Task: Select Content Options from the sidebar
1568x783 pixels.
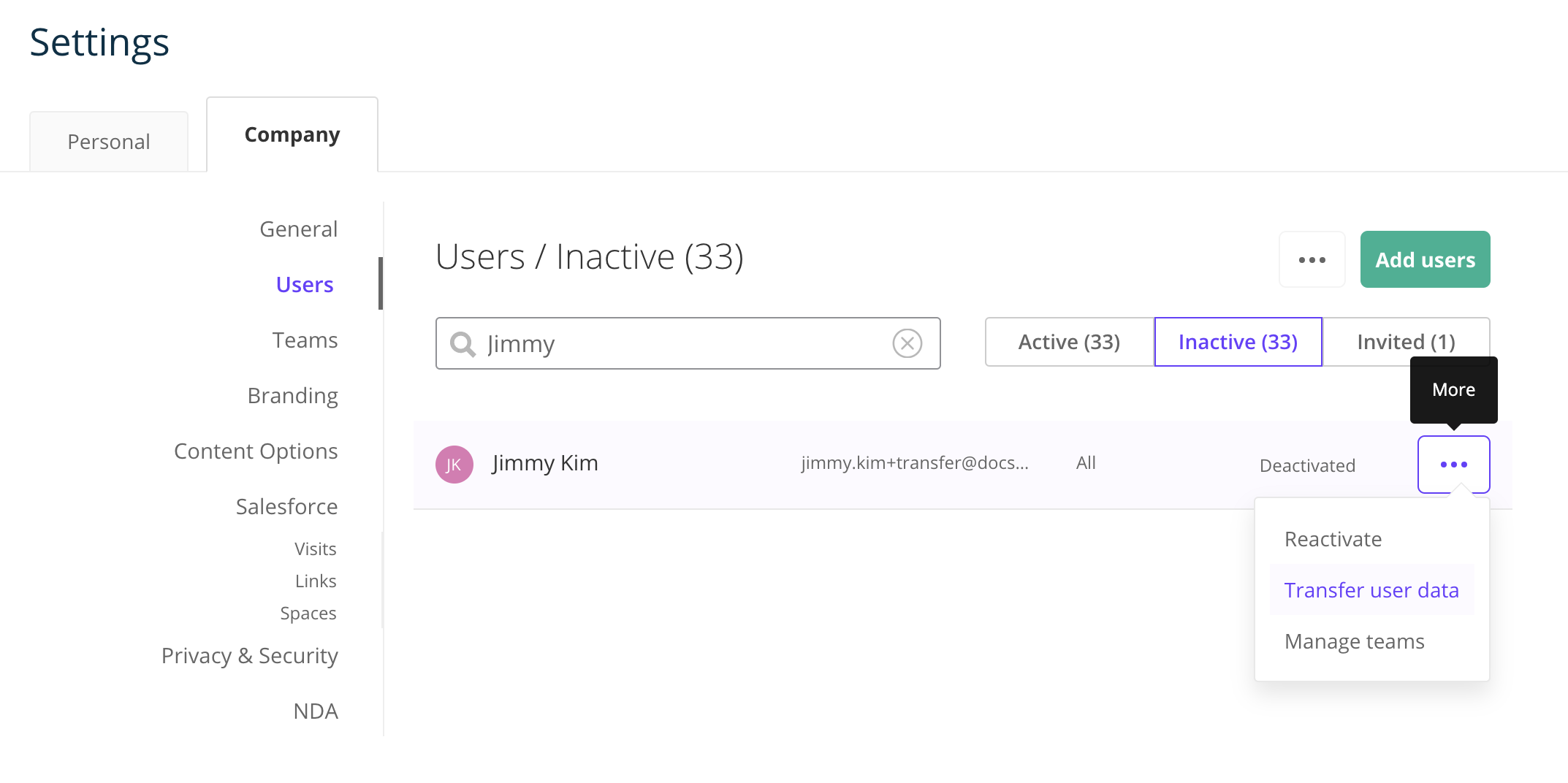Action: [256, 451]
